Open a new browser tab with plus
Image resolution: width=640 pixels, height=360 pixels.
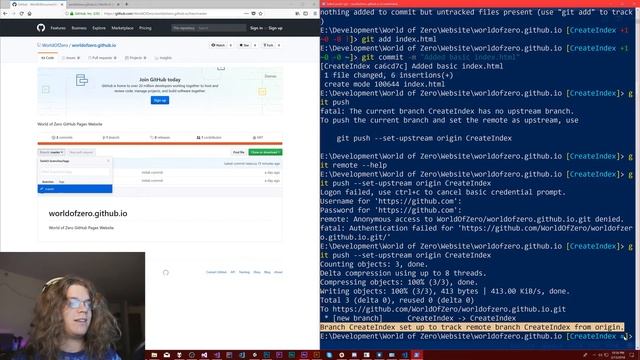point(127,4)
